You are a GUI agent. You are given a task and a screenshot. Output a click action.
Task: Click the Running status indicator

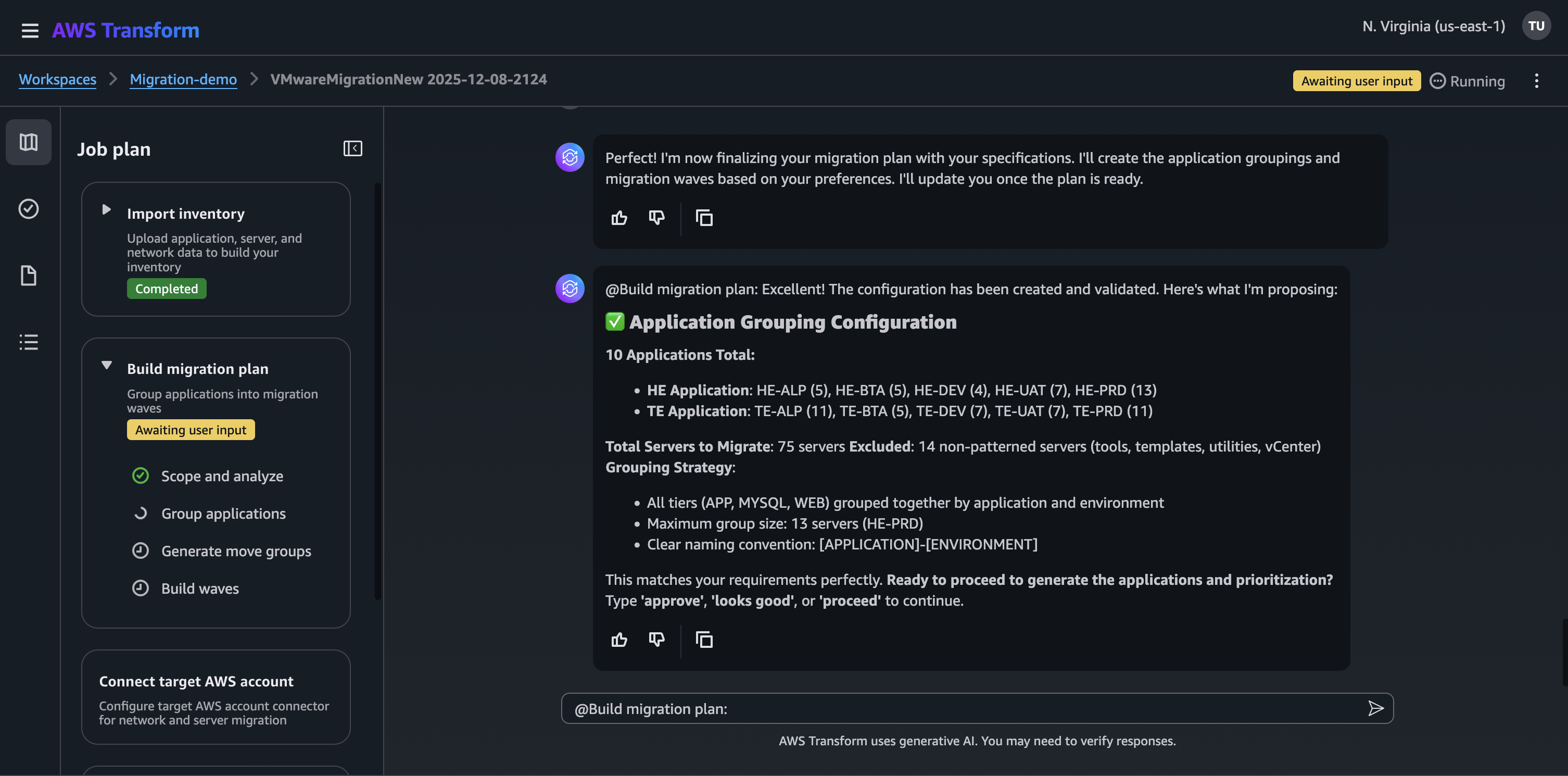(1467, 80)
